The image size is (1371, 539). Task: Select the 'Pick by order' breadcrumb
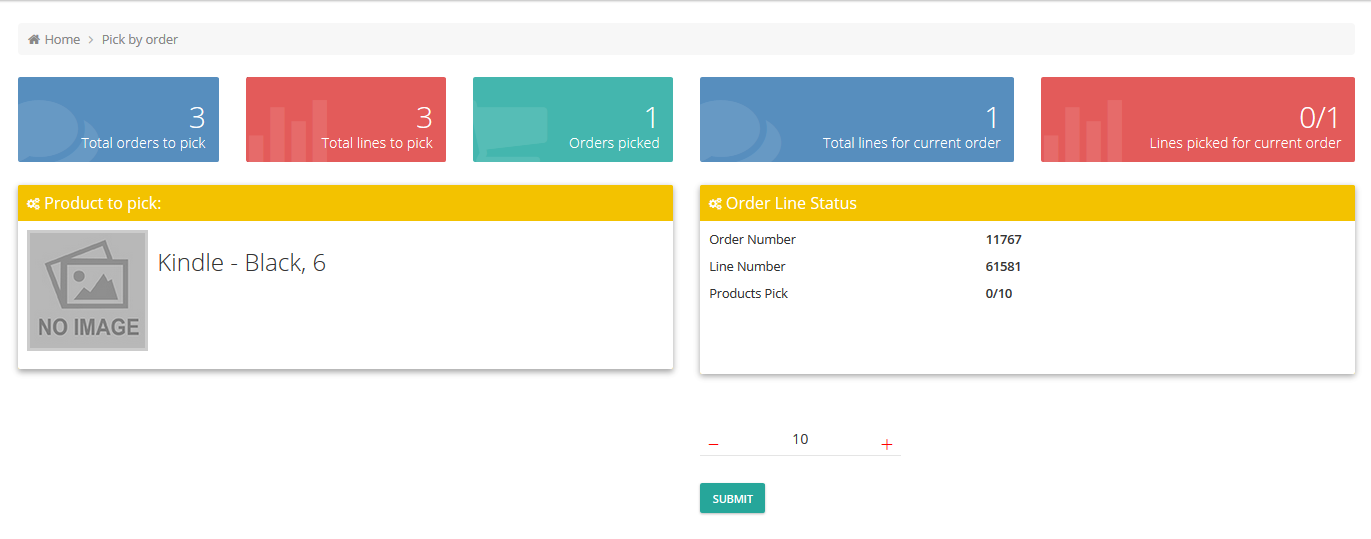tap(140, 39)
